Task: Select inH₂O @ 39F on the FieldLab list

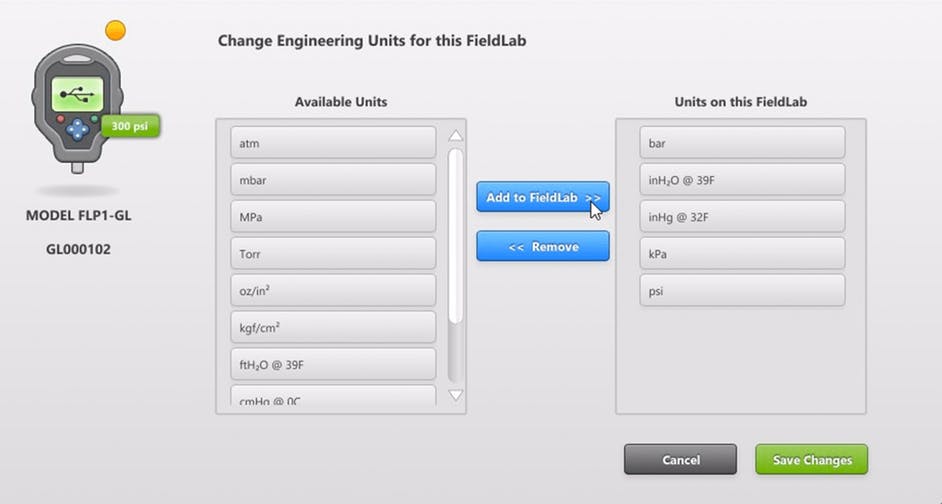Action: click(x=743, y=180)
